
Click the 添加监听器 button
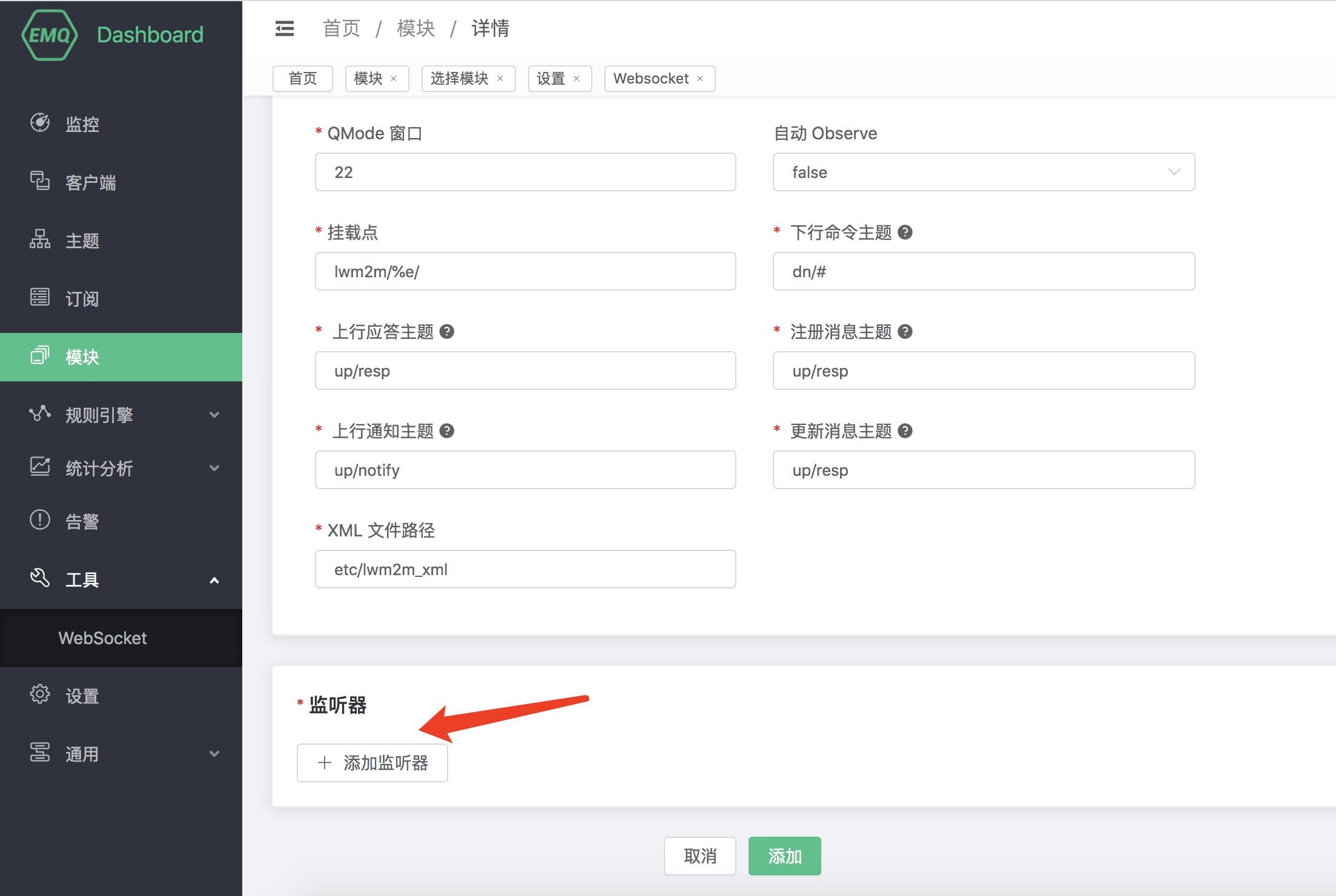(x=372, y=763)
